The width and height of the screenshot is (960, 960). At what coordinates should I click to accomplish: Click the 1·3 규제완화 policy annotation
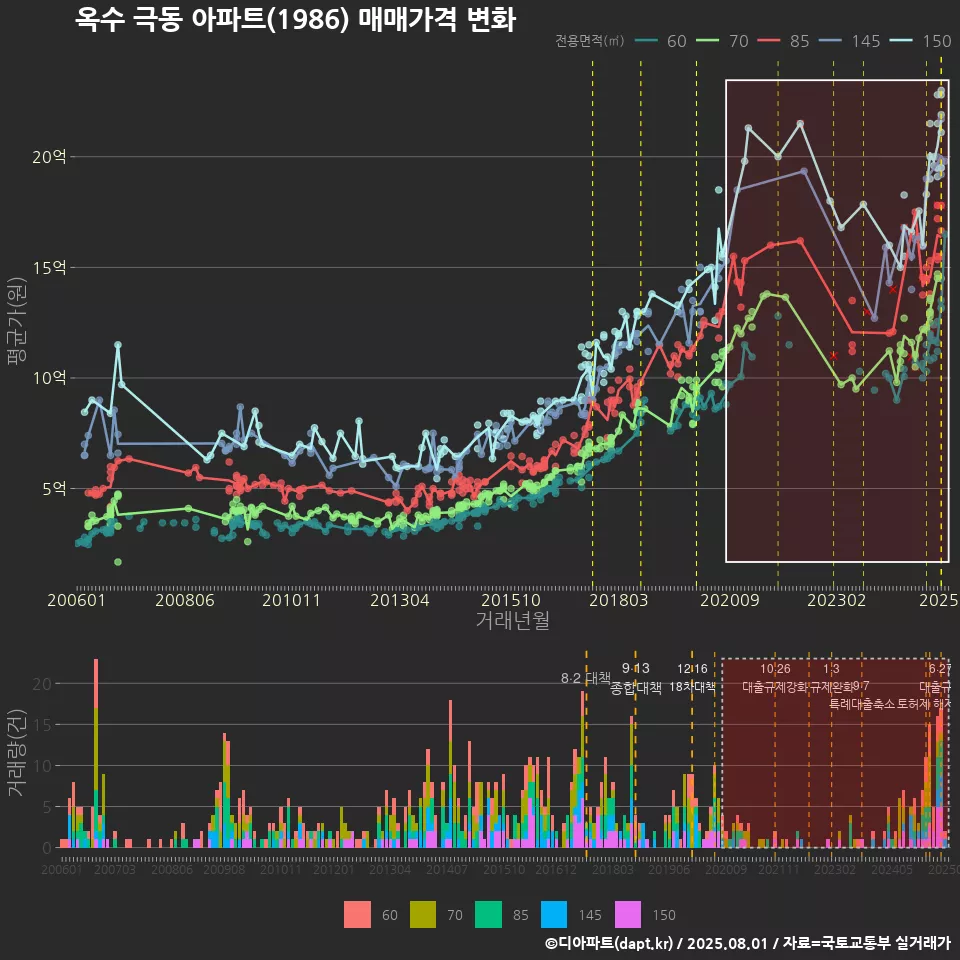(831, 678)
